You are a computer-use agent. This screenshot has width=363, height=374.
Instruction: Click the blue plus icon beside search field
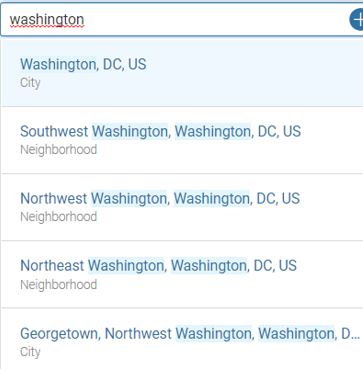point(357,20)
